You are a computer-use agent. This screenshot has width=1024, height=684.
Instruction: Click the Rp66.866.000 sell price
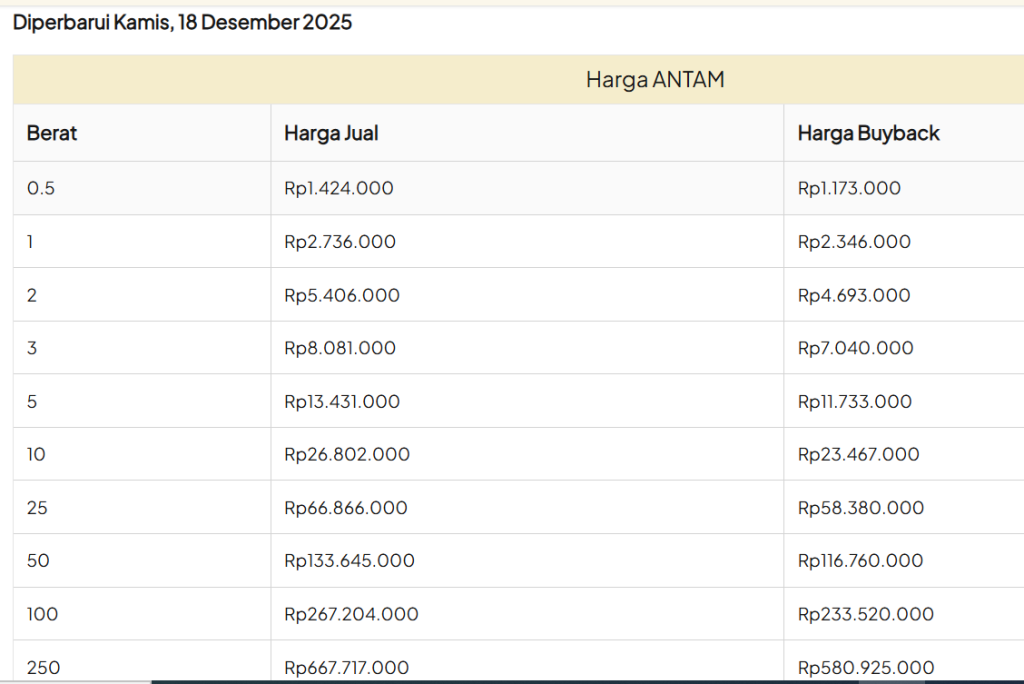(x=346, y=508)
